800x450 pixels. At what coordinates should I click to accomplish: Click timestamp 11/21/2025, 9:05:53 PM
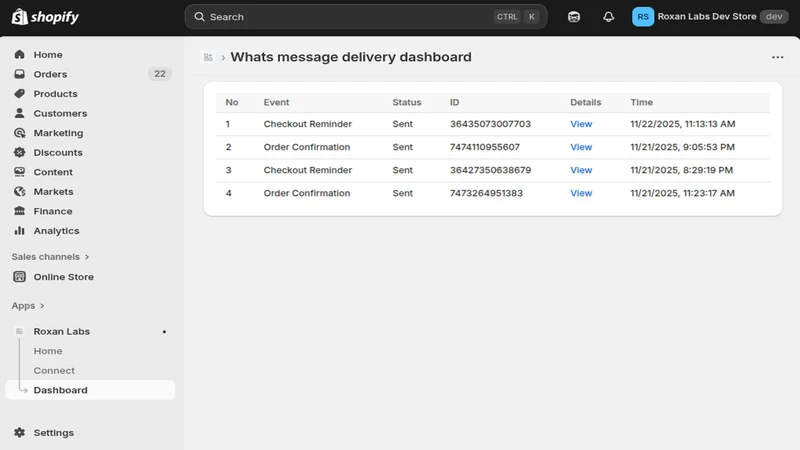coord(682,147)
